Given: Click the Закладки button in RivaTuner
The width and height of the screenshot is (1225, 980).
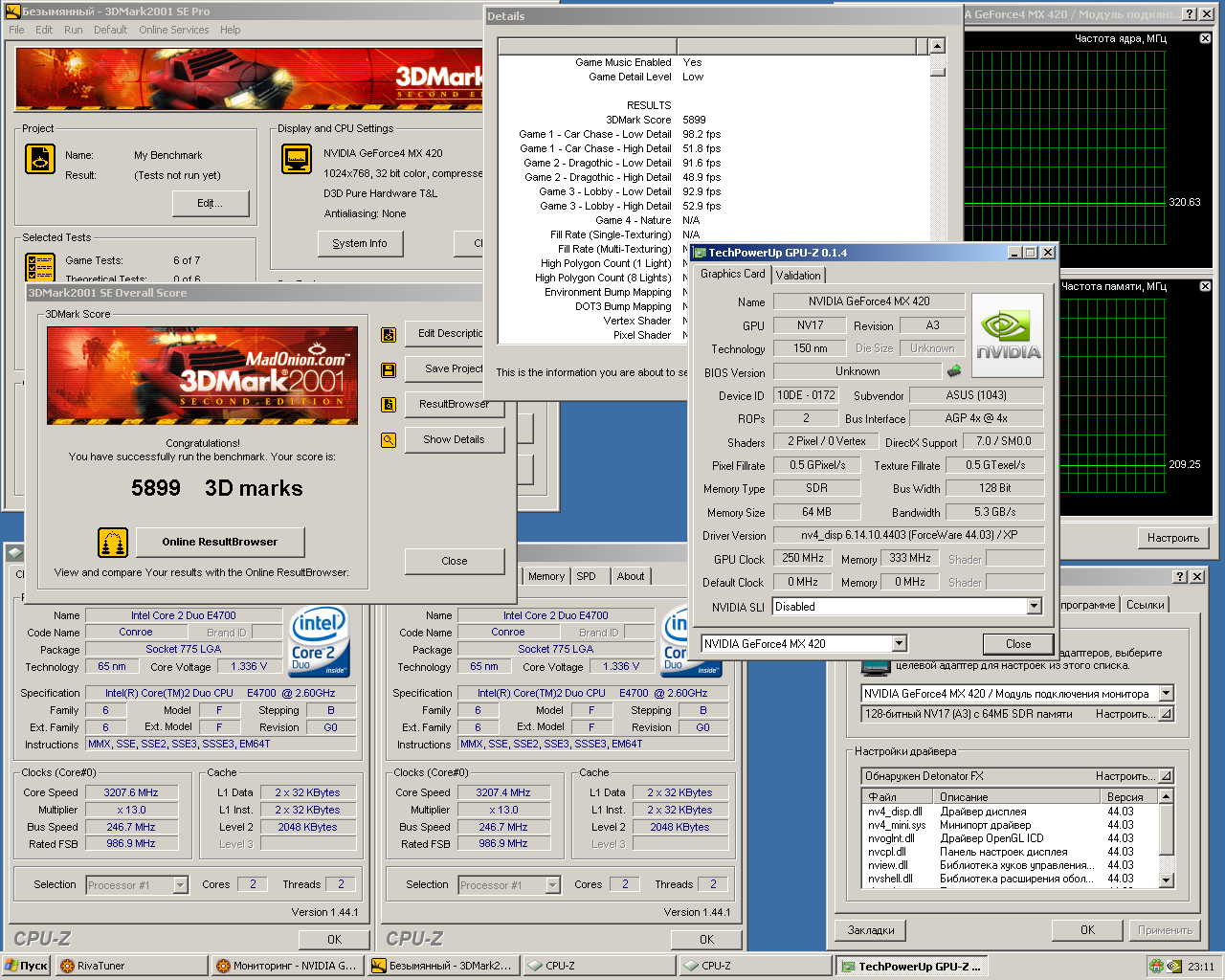Looking at the screenshot, I should [871, 930].
